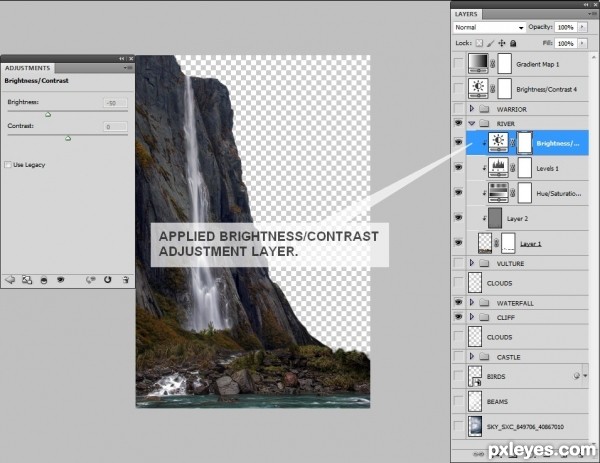Image resolution: width=600 pixels, height=463 pixels.
Task: Click Brightness slider handle
Action: point(48,114)
